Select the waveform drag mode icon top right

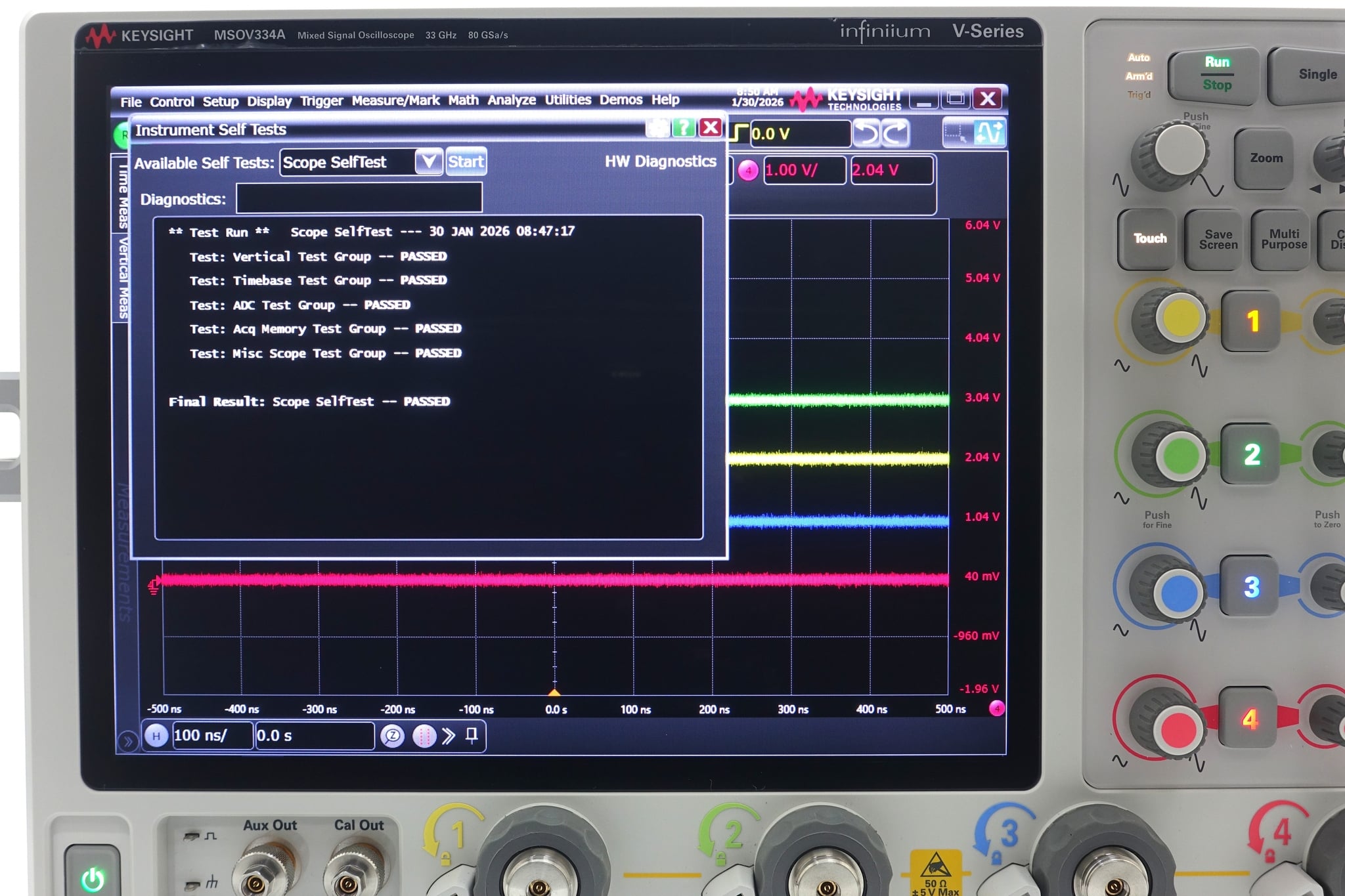click(x=989, y=134)
